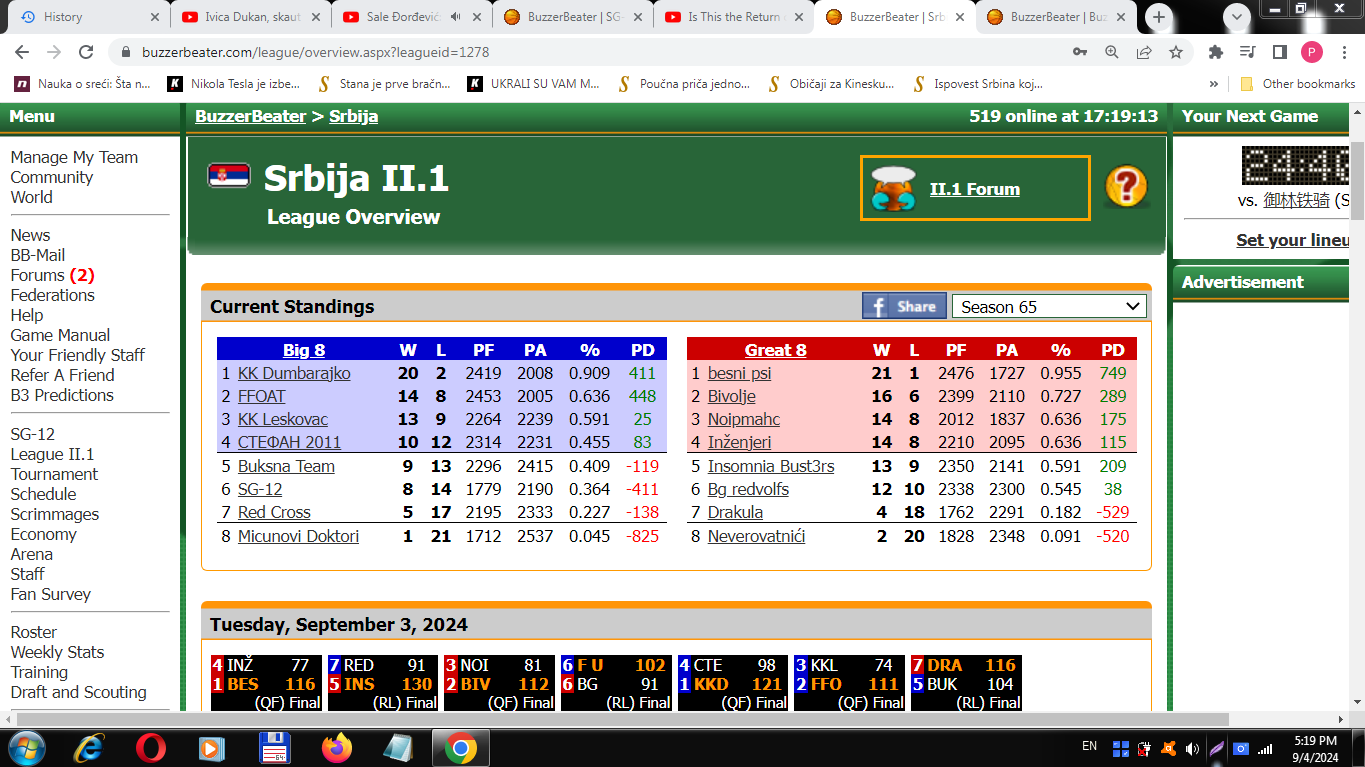Click the II.1 Forum table icon
The height and width of the screenshot is (767, 1365).
click(893, 188)
